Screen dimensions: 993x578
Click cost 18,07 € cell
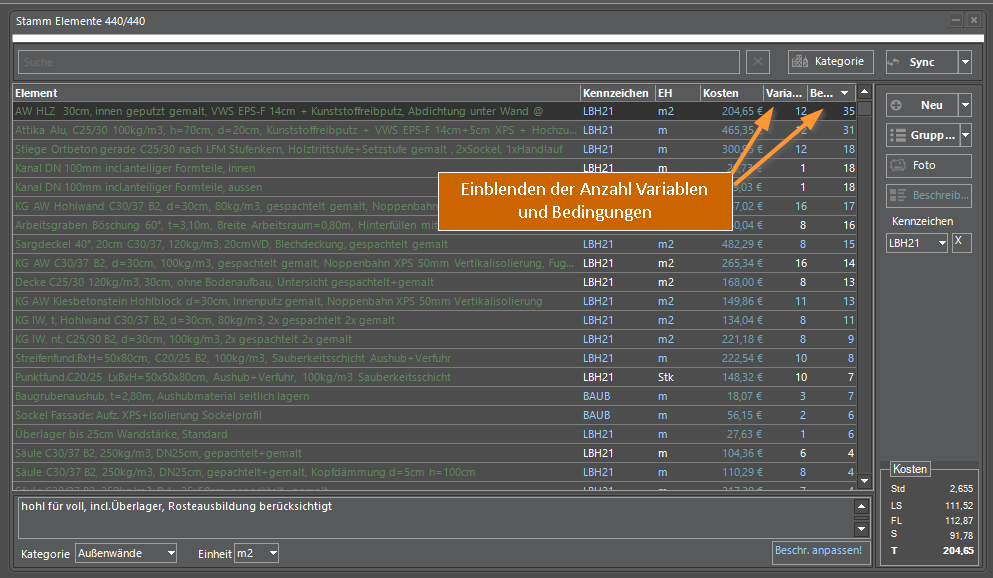pos(744,396)
